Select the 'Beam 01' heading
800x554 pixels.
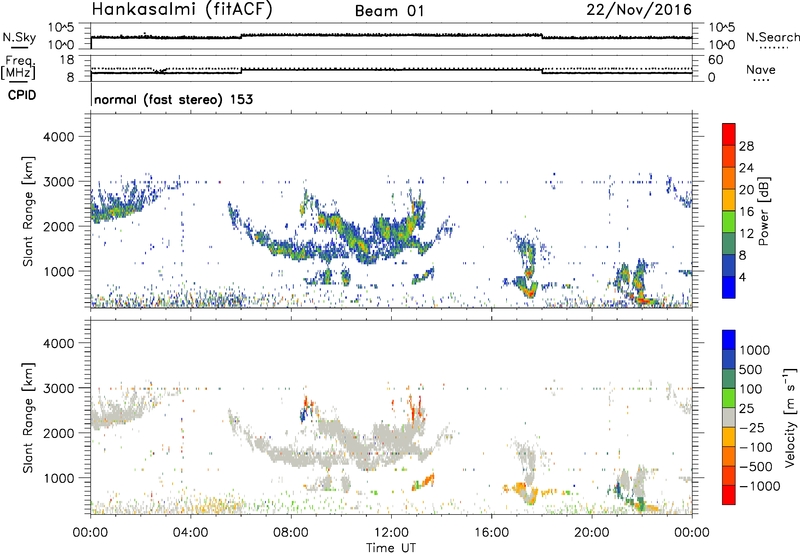pos(389,11)
